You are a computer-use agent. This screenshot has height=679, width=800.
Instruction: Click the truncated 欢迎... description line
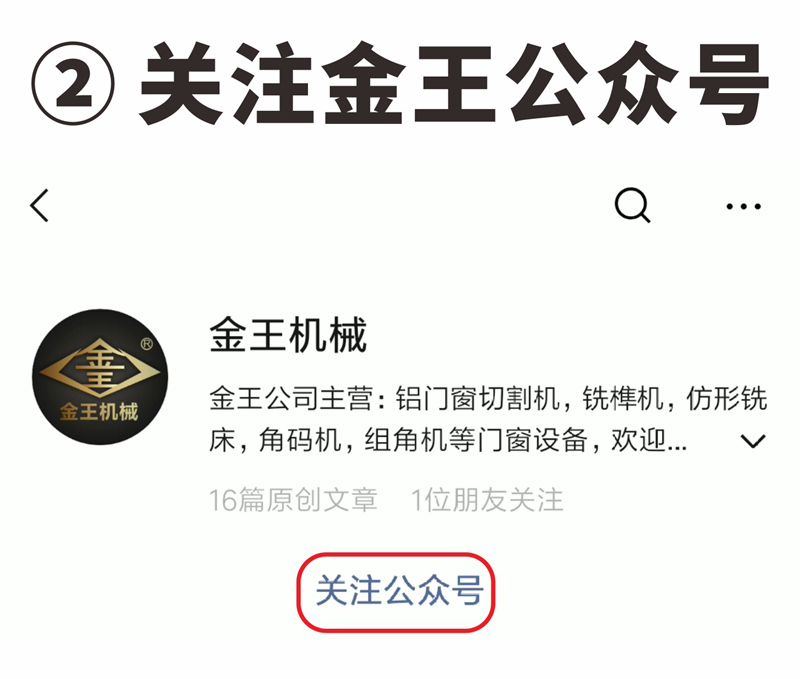click(x=447, y=440)
